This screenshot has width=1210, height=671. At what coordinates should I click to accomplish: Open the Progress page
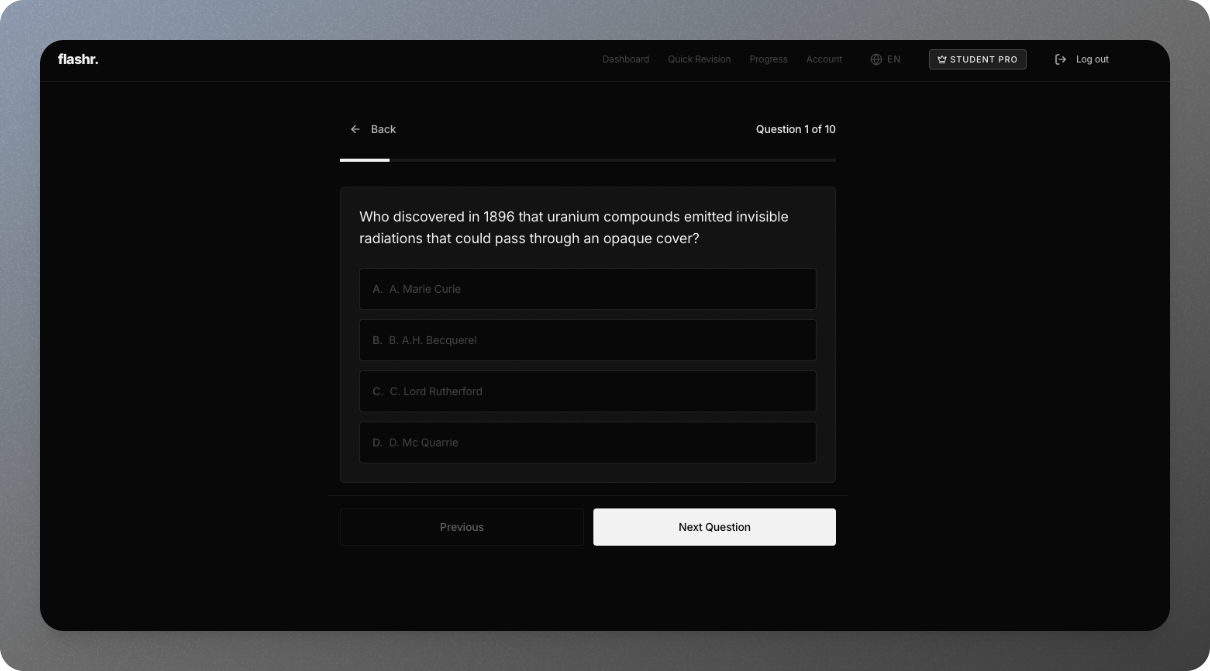(768, 59)
